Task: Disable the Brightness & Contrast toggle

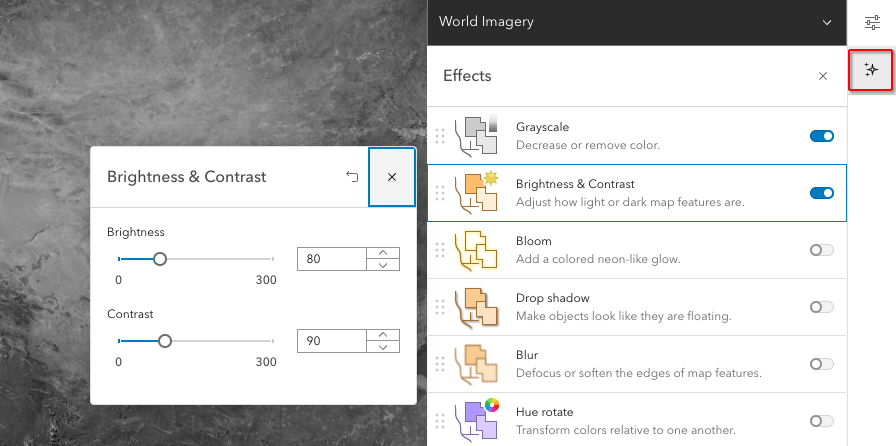Action: pos(821,193)
